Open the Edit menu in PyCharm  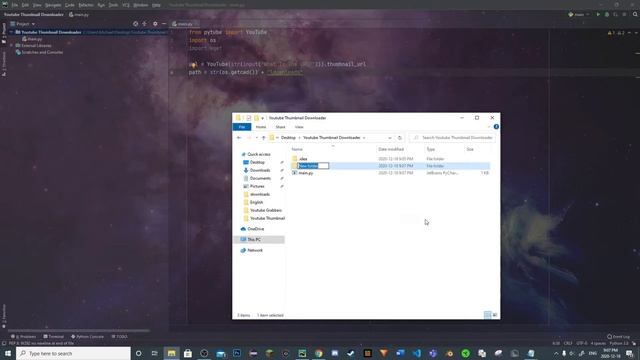25,5
